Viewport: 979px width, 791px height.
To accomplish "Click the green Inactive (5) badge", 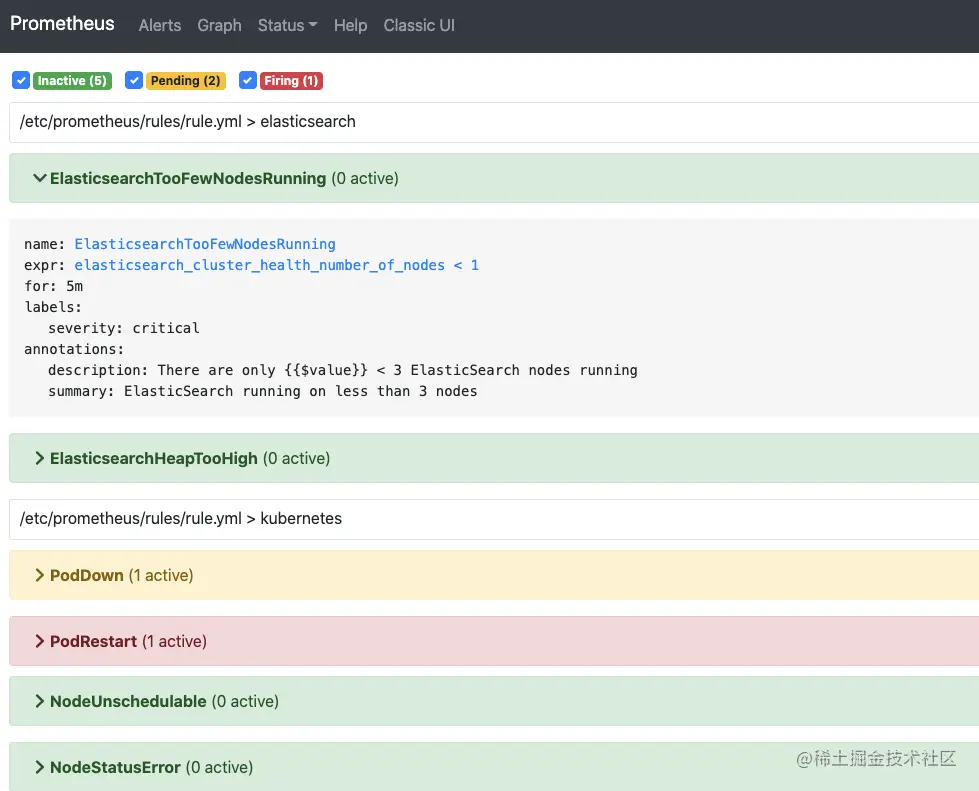I will 72,81.
